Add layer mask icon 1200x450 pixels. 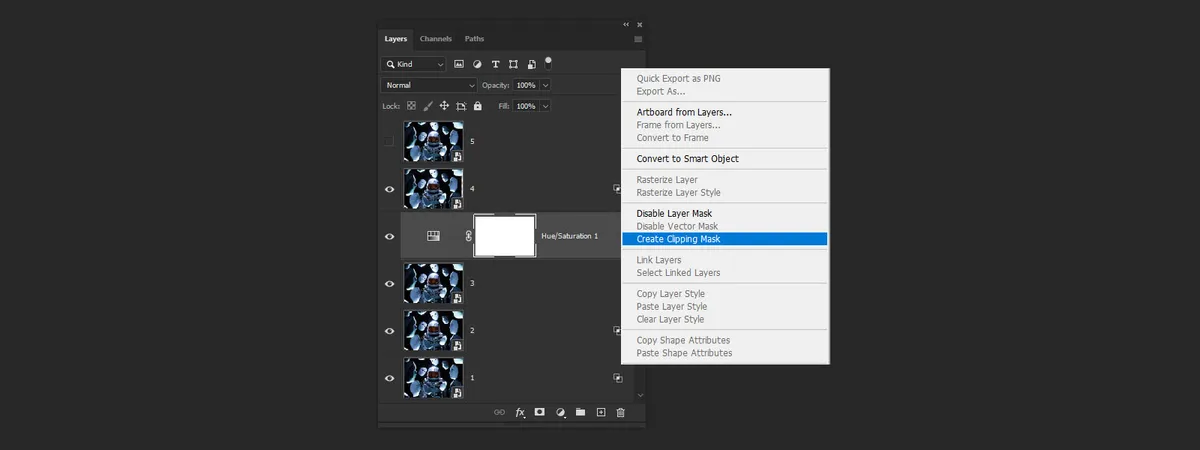[x=540, y=412]
